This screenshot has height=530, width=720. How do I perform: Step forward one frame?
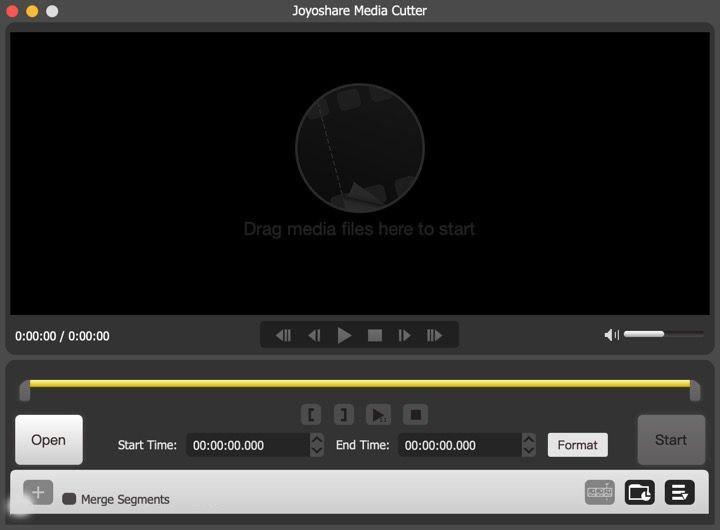tap(404, 336)
